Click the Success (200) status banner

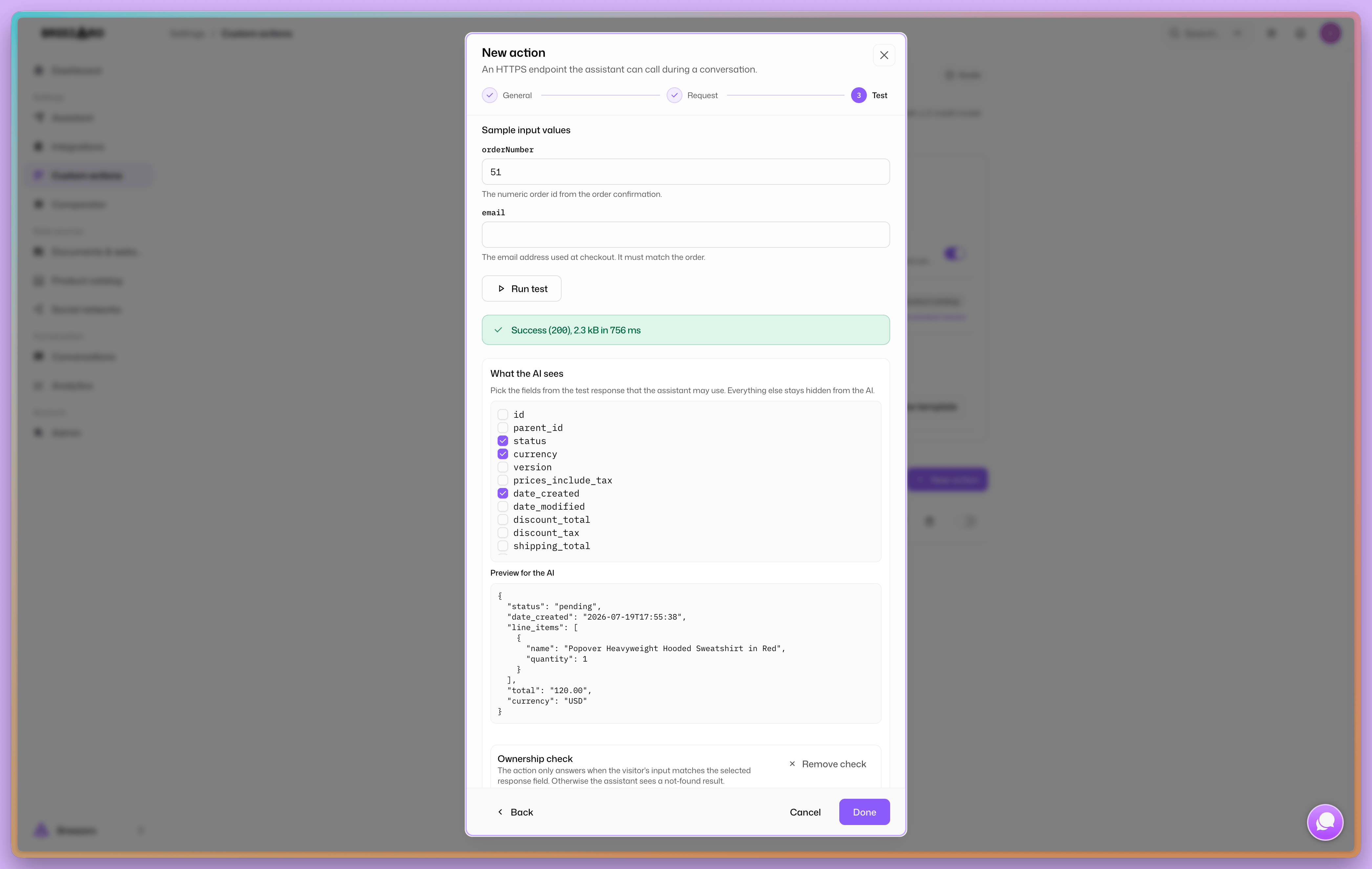pos(685,330)
